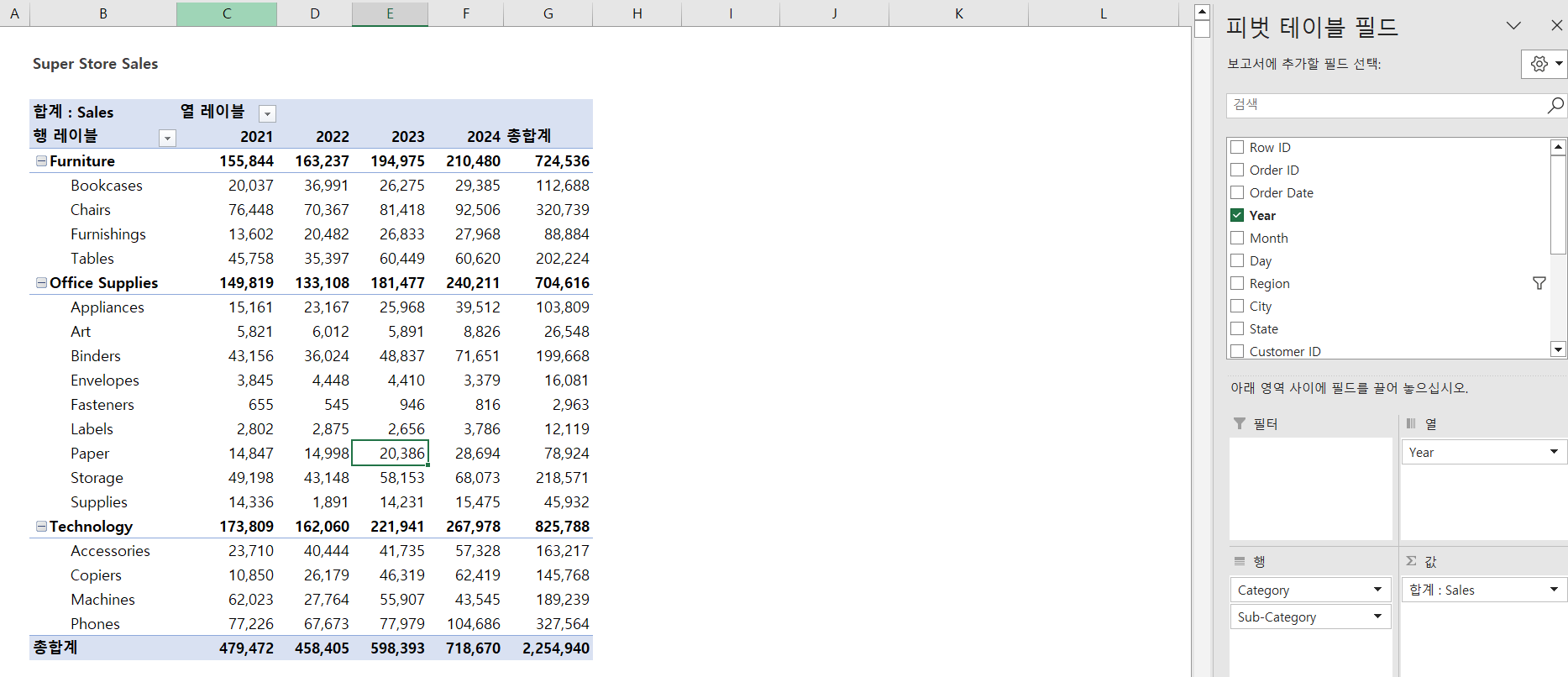Check the Order Date field checkbox
The image size is (1568, 677).
point(1237,192)
